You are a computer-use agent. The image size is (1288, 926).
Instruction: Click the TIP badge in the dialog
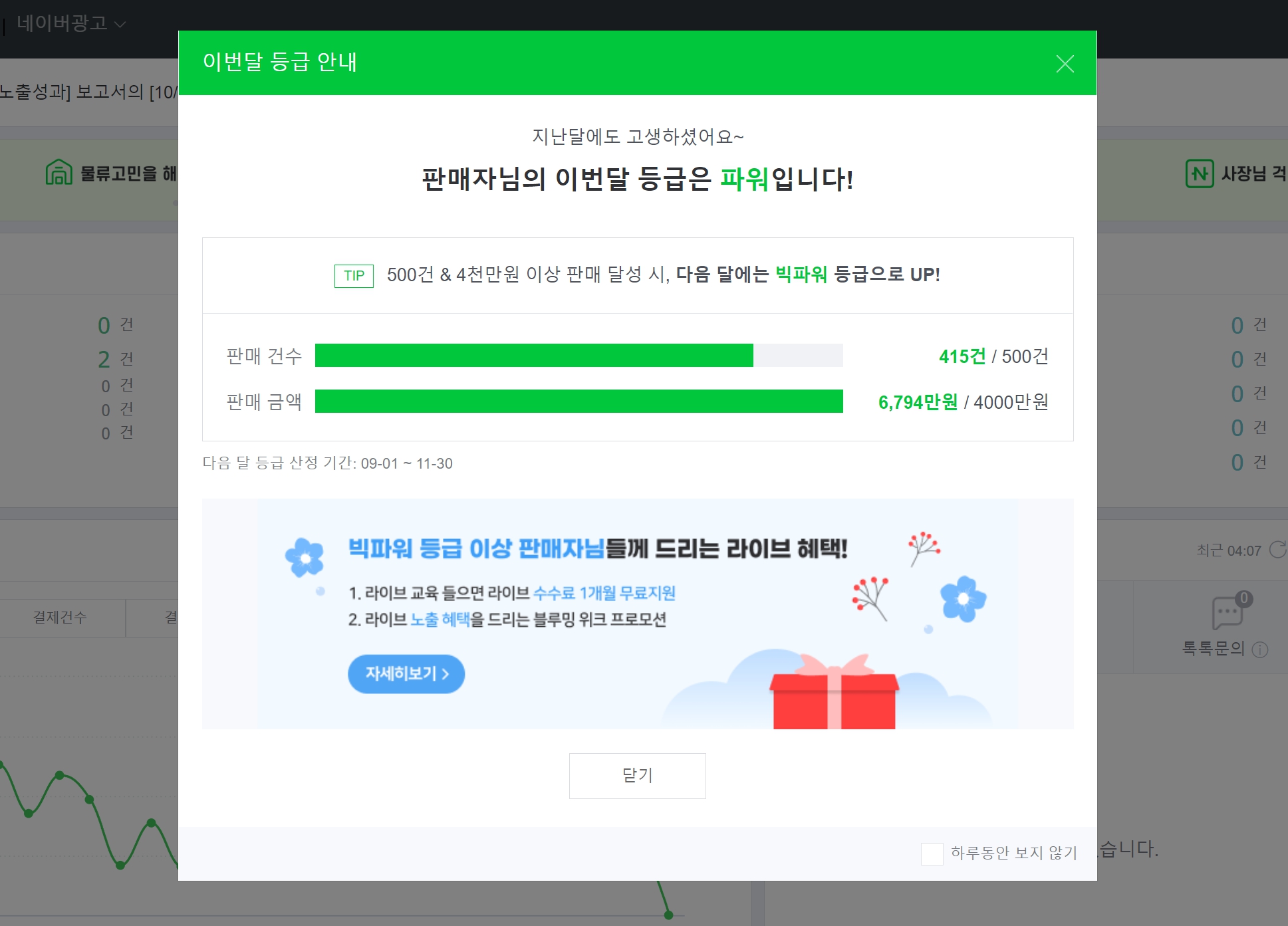354,276
